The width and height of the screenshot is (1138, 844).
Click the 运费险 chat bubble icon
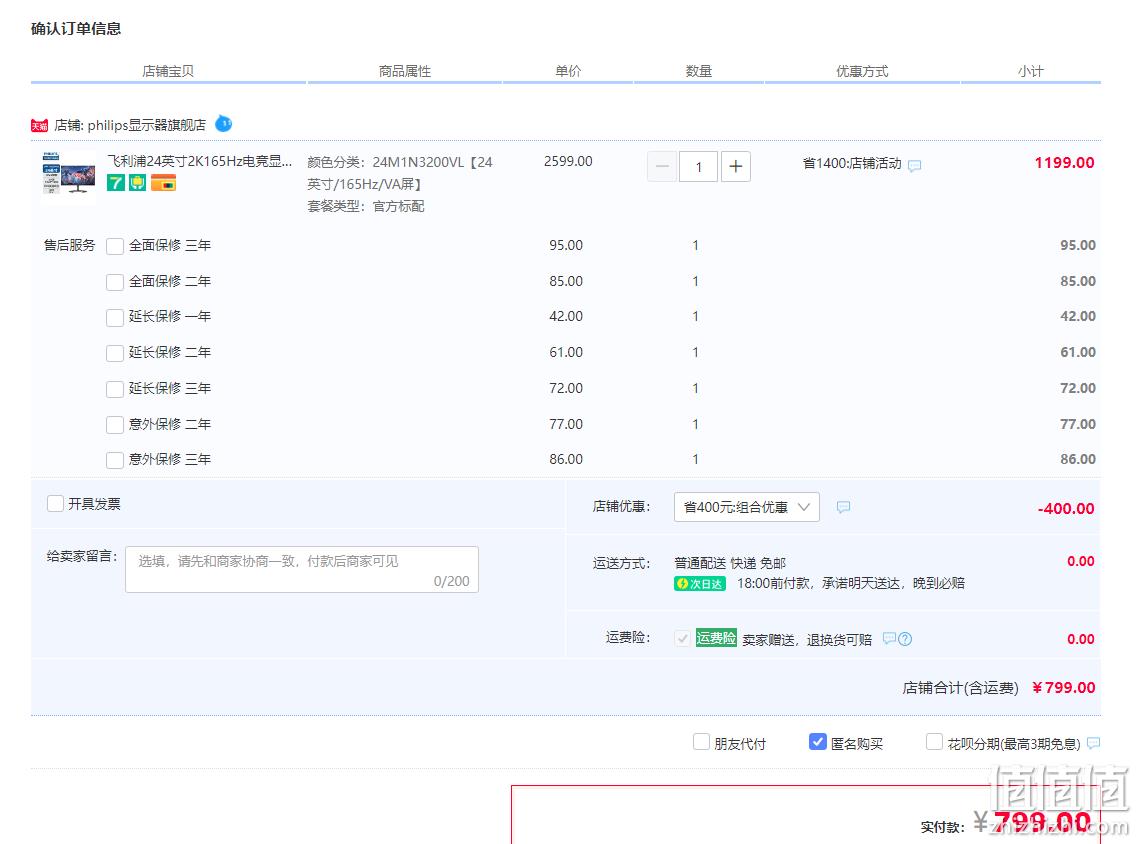pos(888,639)
